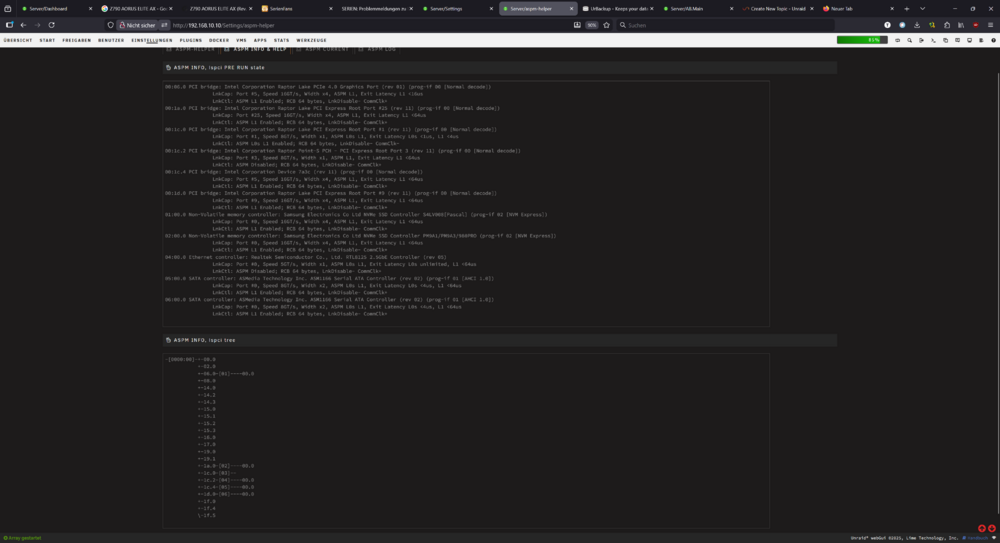Viewport: 1000px width, 543px height.
Task: Click the red scroll-to-top arrow button
Action: (x=982, y=528)
